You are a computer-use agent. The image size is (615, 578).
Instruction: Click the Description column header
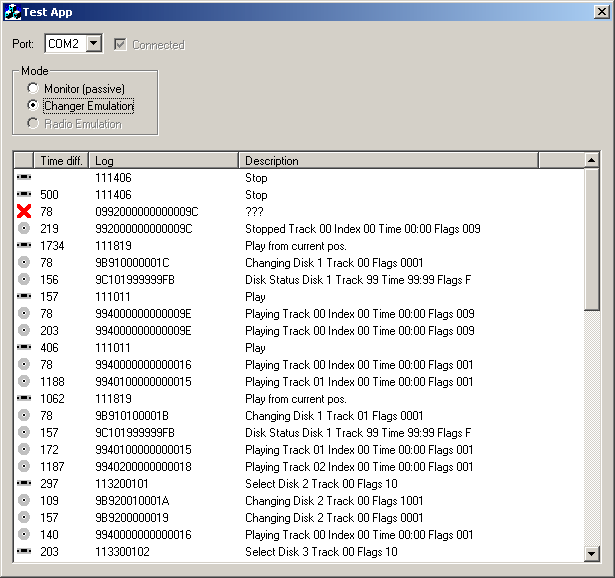388,160
